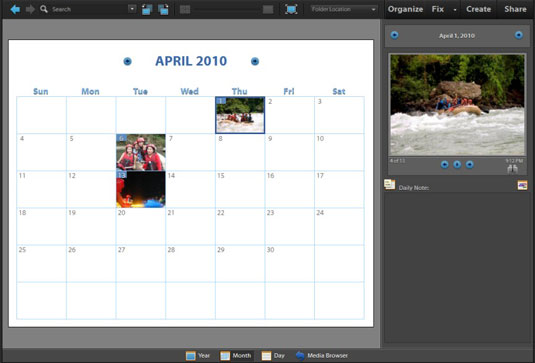The width and height of the screenshot is (535, 363).
Task: Click the blue back arrow icon
Action: [15, 9]
